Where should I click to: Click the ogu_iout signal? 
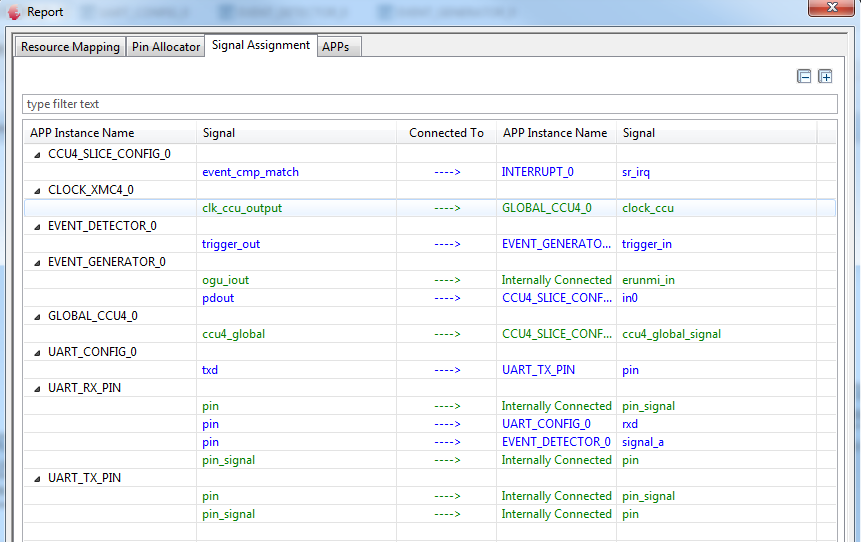tap(225, 280)
